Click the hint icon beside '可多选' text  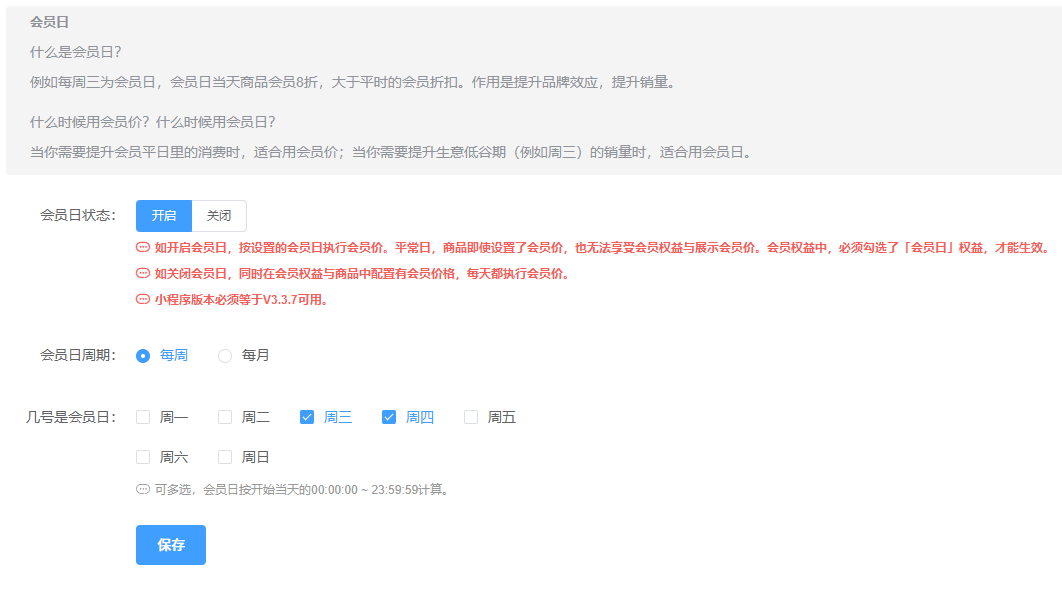143,490
